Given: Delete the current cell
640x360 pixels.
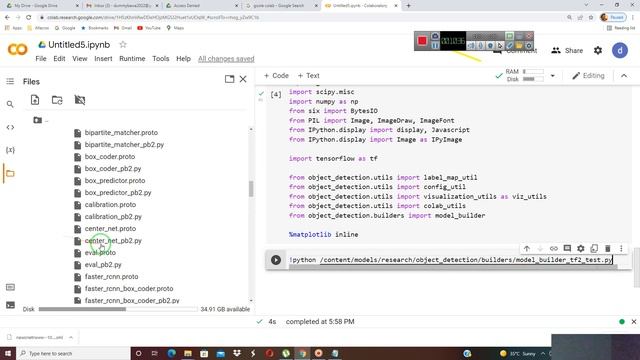Looking at the screenshot, I should 607,249.
